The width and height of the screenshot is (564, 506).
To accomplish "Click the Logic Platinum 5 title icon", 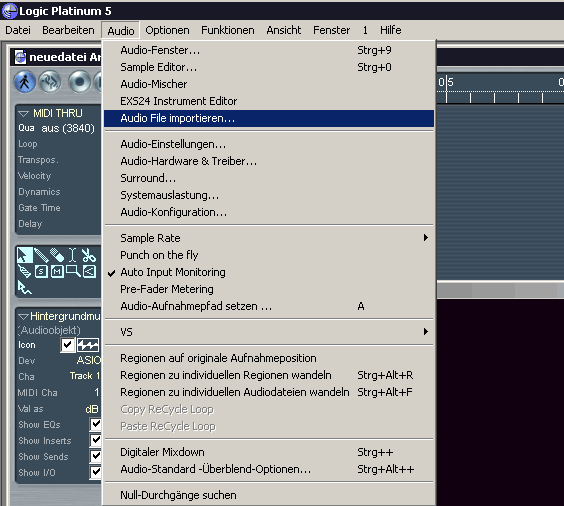I will click(9, 11).
